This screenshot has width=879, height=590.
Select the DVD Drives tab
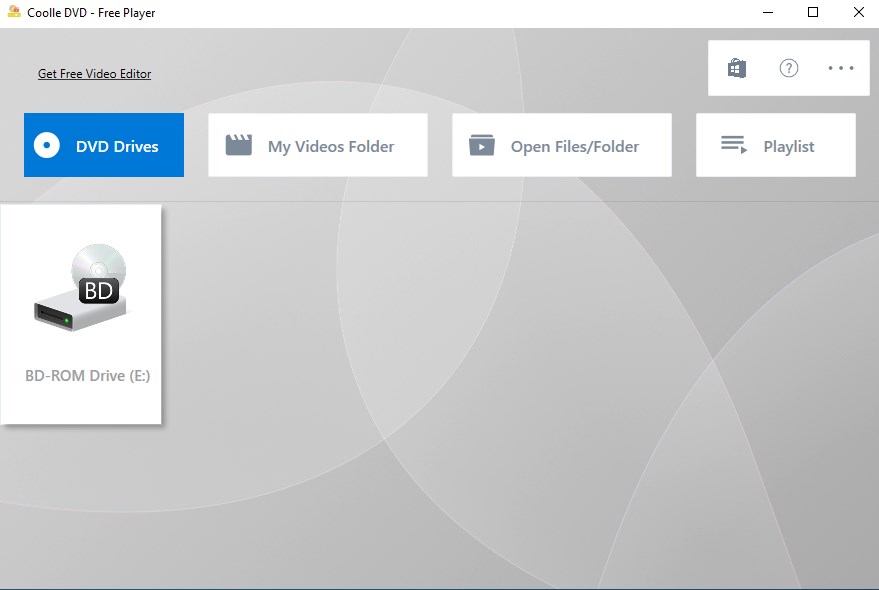103,145
